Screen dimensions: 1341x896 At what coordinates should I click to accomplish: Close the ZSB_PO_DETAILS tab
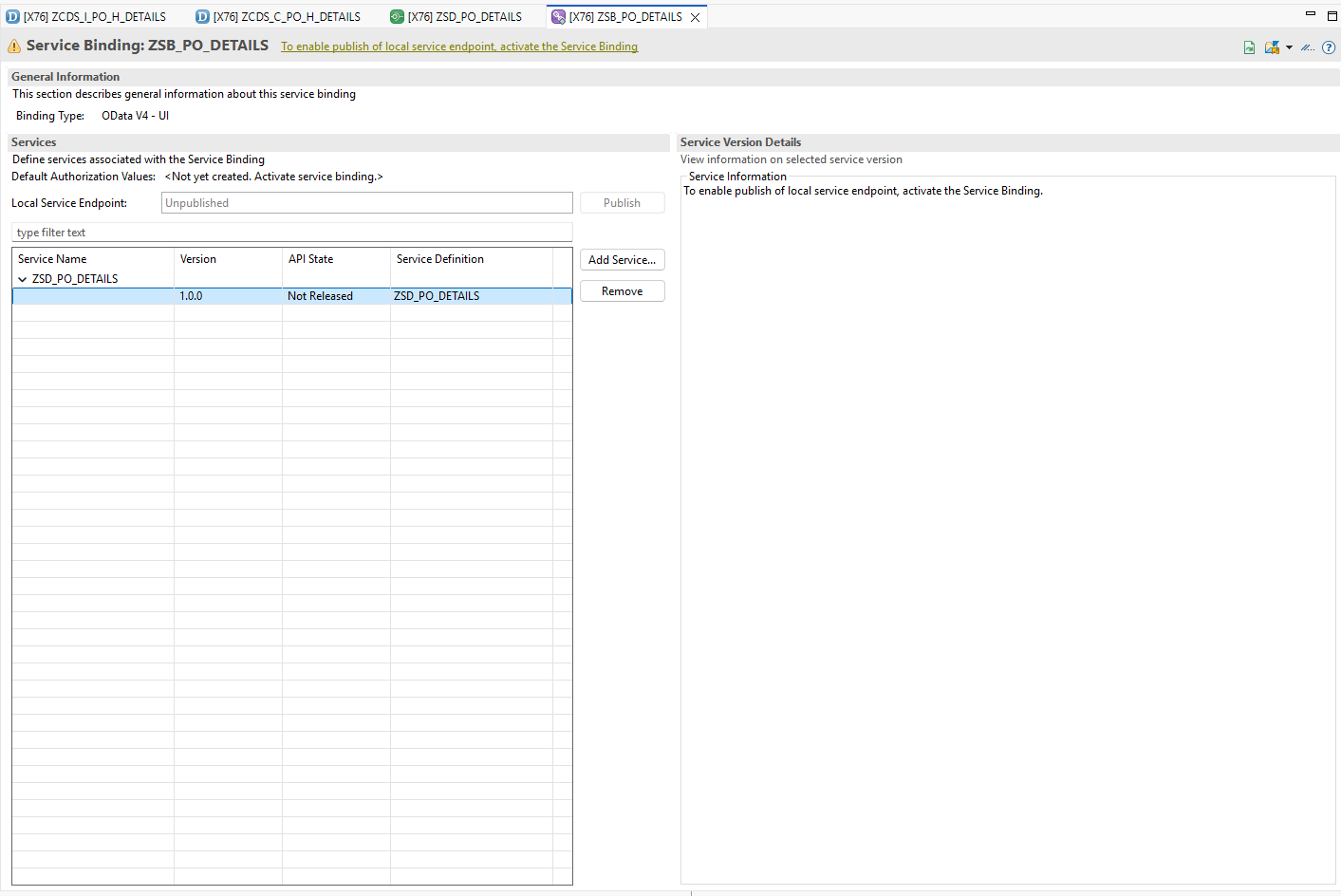[x=696, y=17]
